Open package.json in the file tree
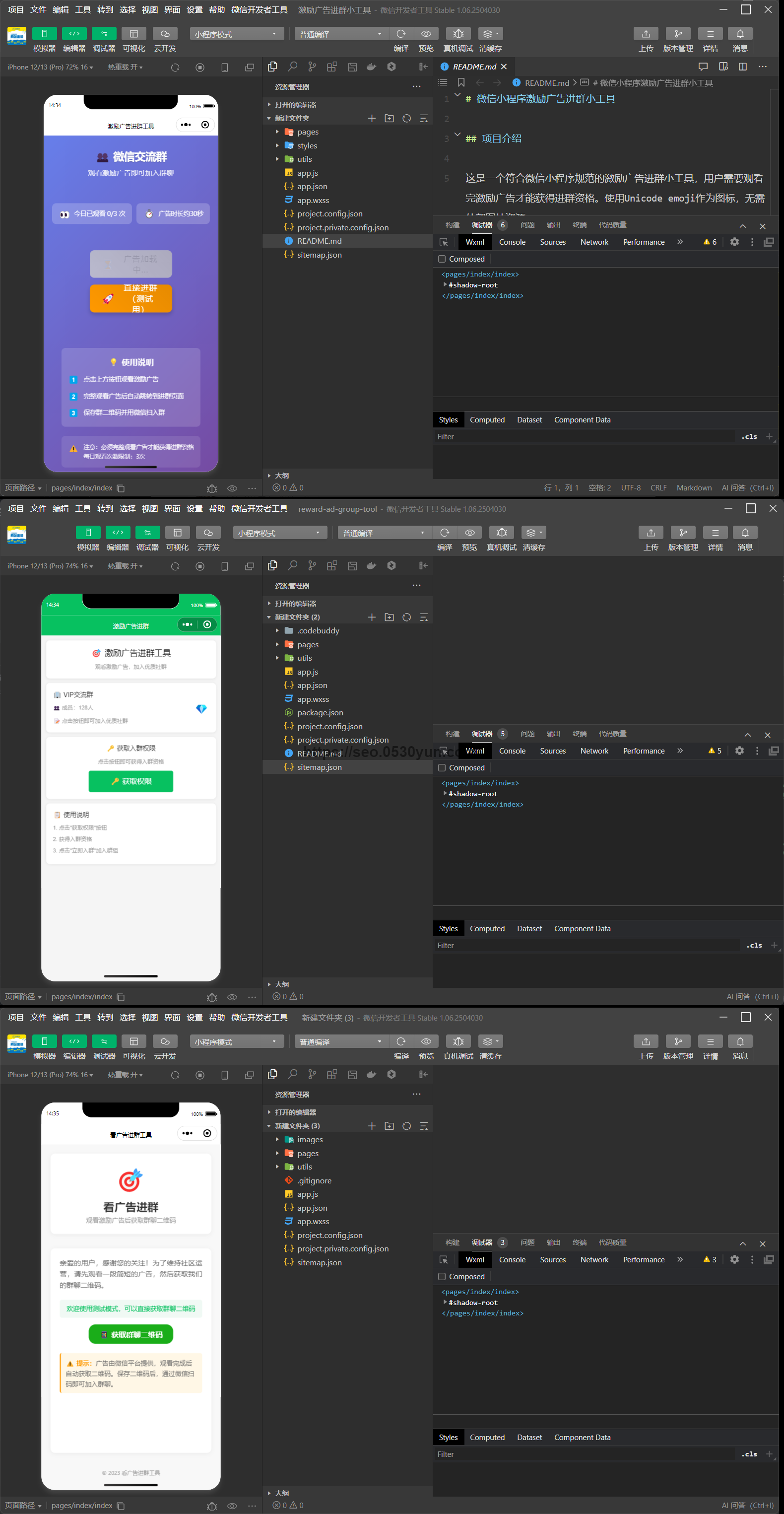The height and width of the screenshot is (1514, 784). click(x=320, y=713)
